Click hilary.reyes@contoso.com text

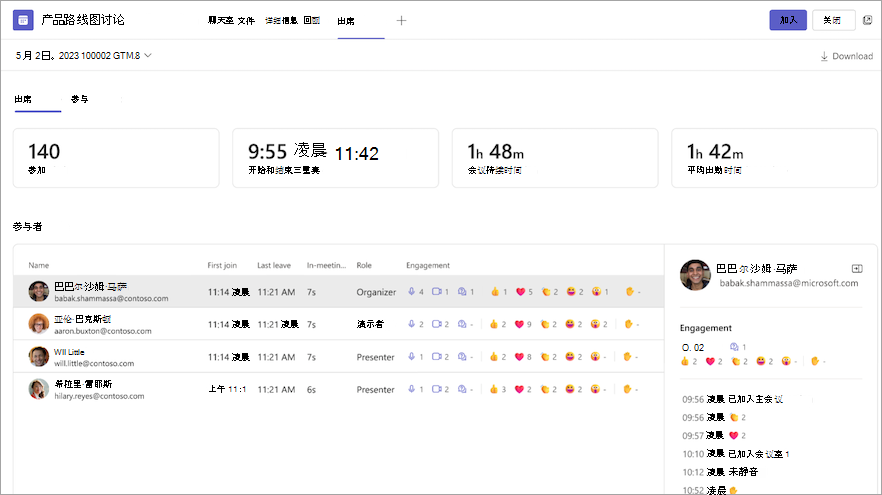99,397
